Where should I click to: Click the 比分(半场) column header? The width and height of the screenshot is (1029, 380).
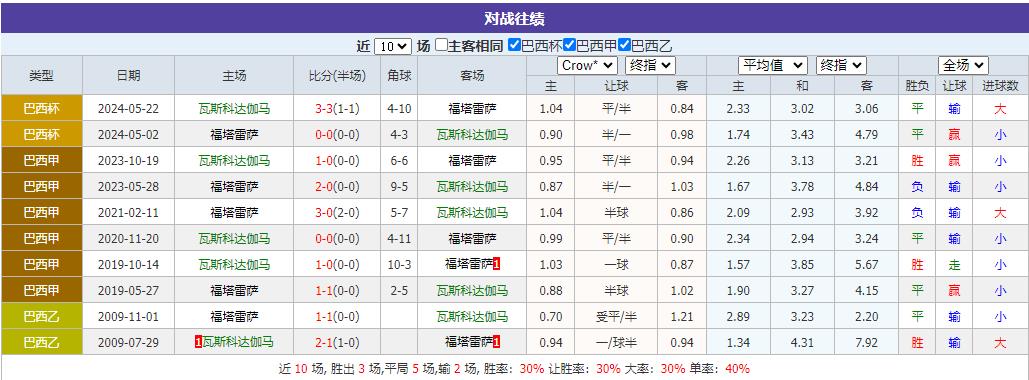(x=337, y=75)
